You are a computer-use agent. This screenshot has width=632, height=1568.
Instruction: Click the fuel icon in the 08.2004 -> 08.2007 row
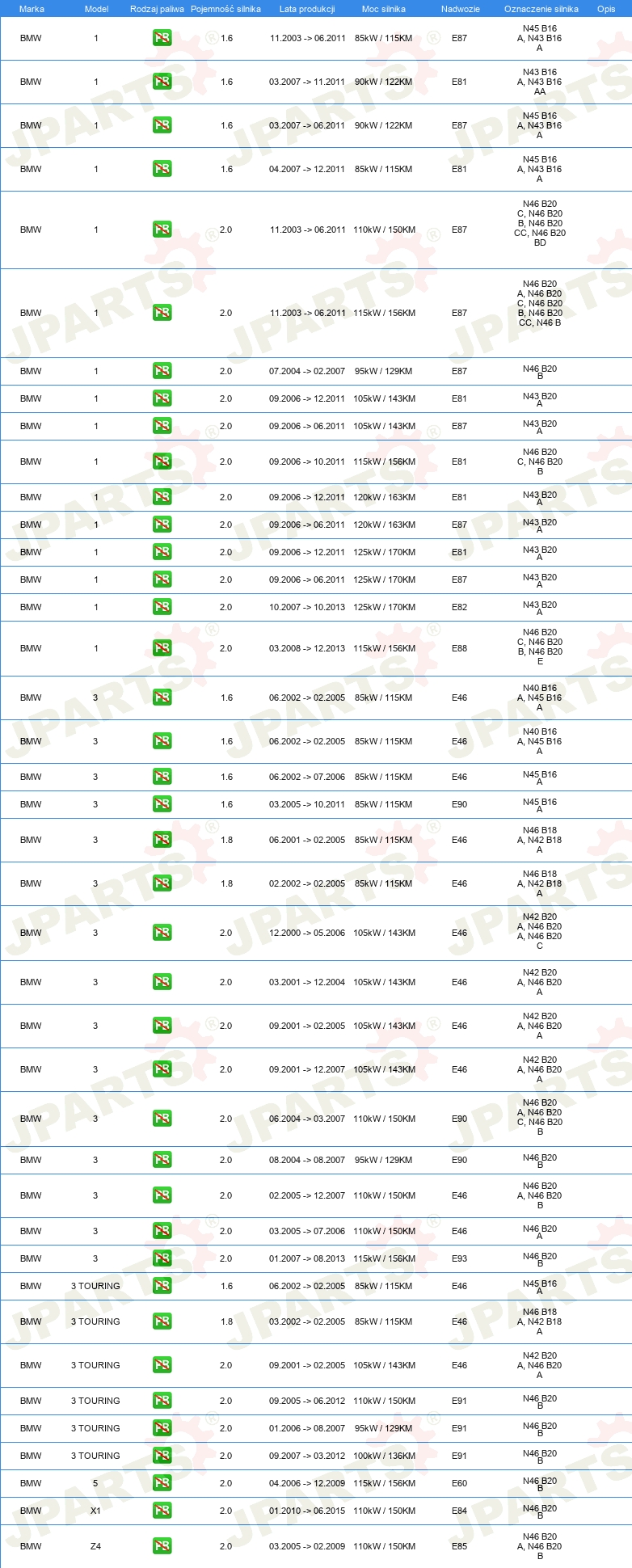[162, 1160]
